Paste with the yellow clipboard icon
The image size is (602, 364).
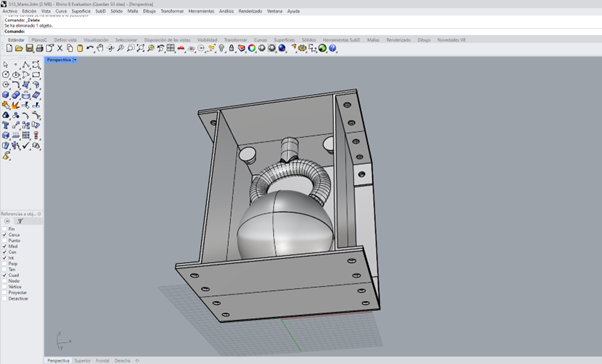click(79, 48)
